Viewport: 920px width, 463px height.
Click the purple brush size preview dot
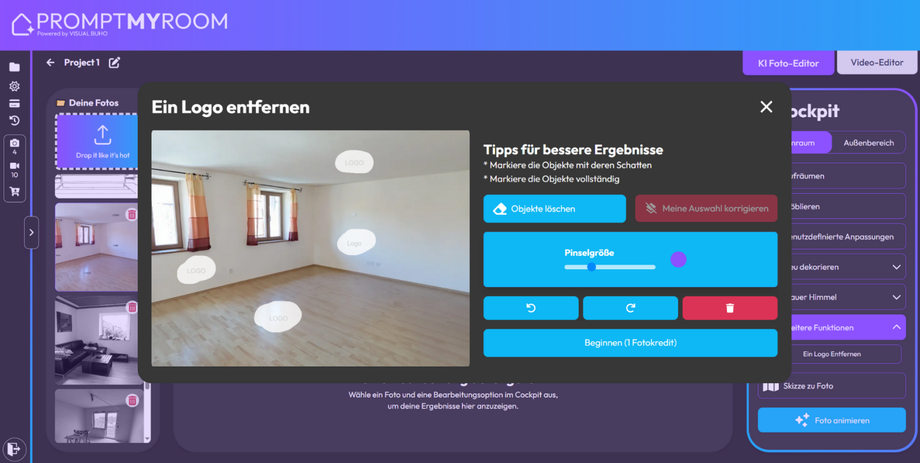pos(678,259)
